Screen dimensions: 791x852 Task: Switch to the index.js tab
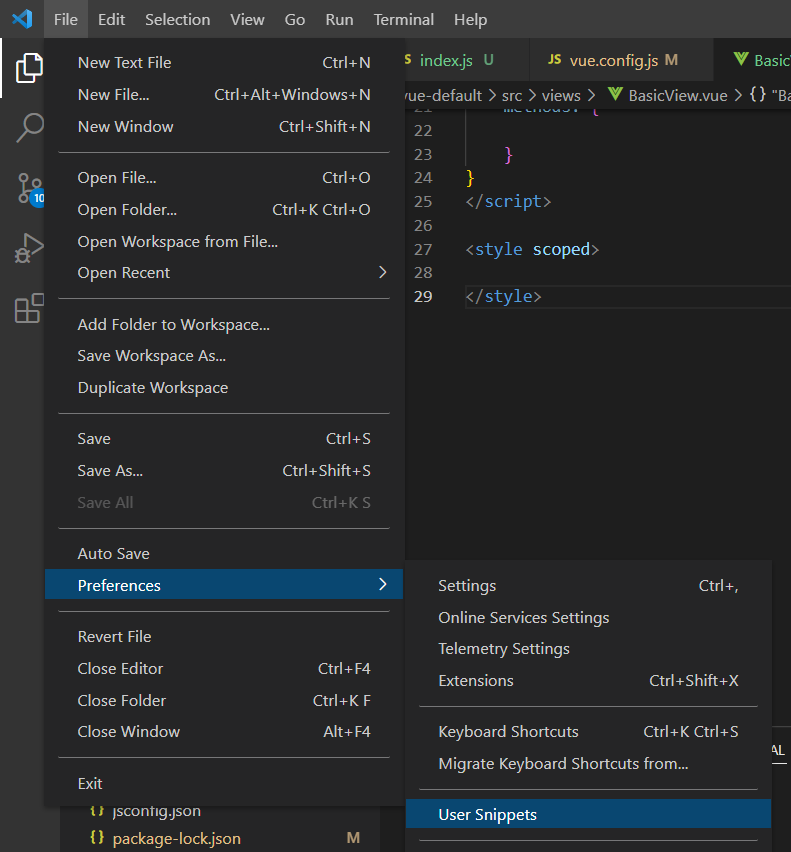[x=466, y=60]
